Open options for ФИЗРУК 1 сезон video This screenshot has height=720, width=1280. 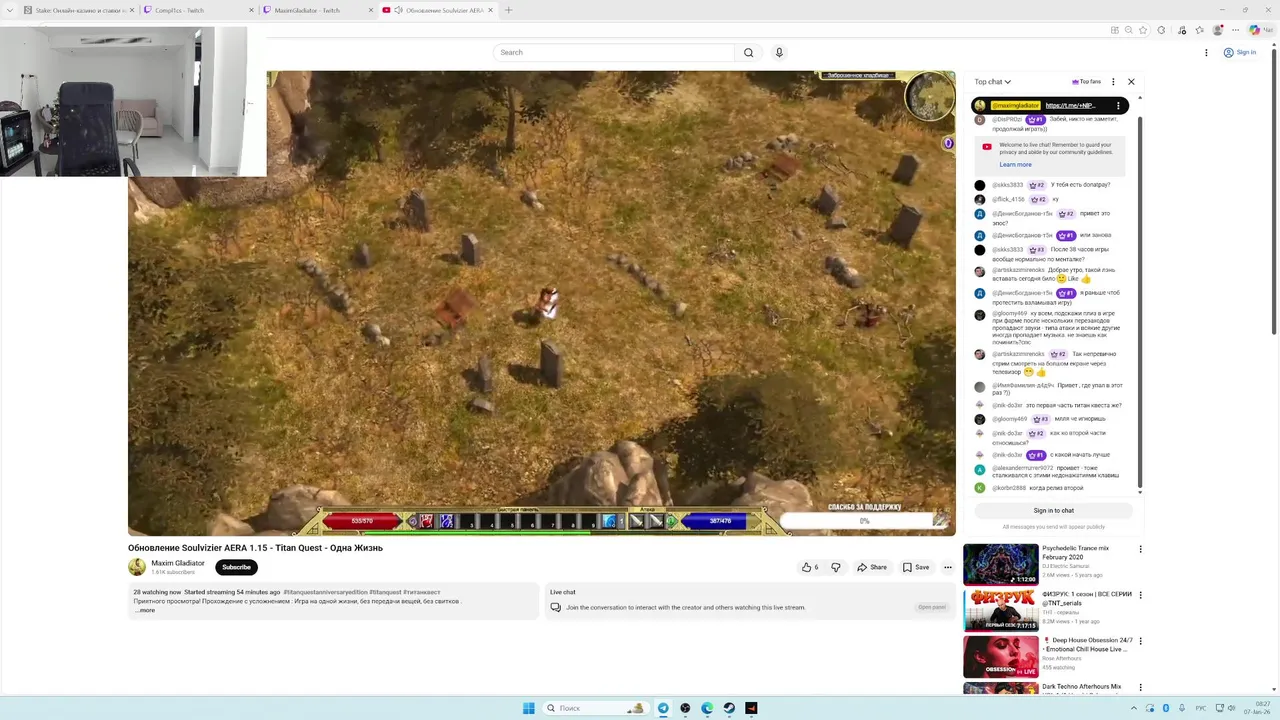click(1140, 595)
